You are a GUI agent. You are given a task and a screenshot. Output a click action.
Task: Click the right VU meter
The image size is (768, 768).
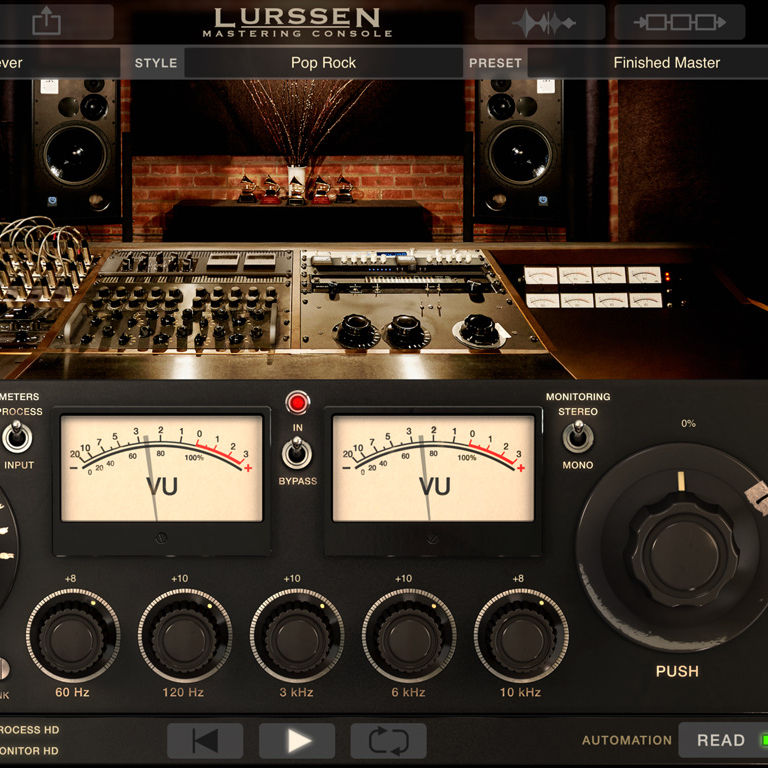coord(433,469)
